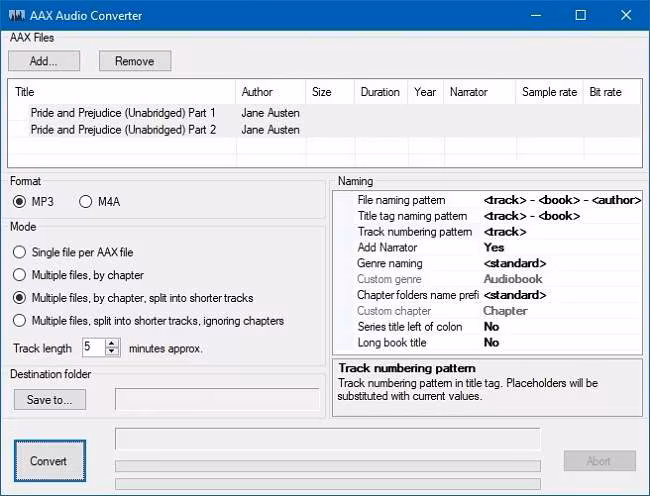Click the Add... button
This screenshot has width=650, height=496.
coord(44,61)
